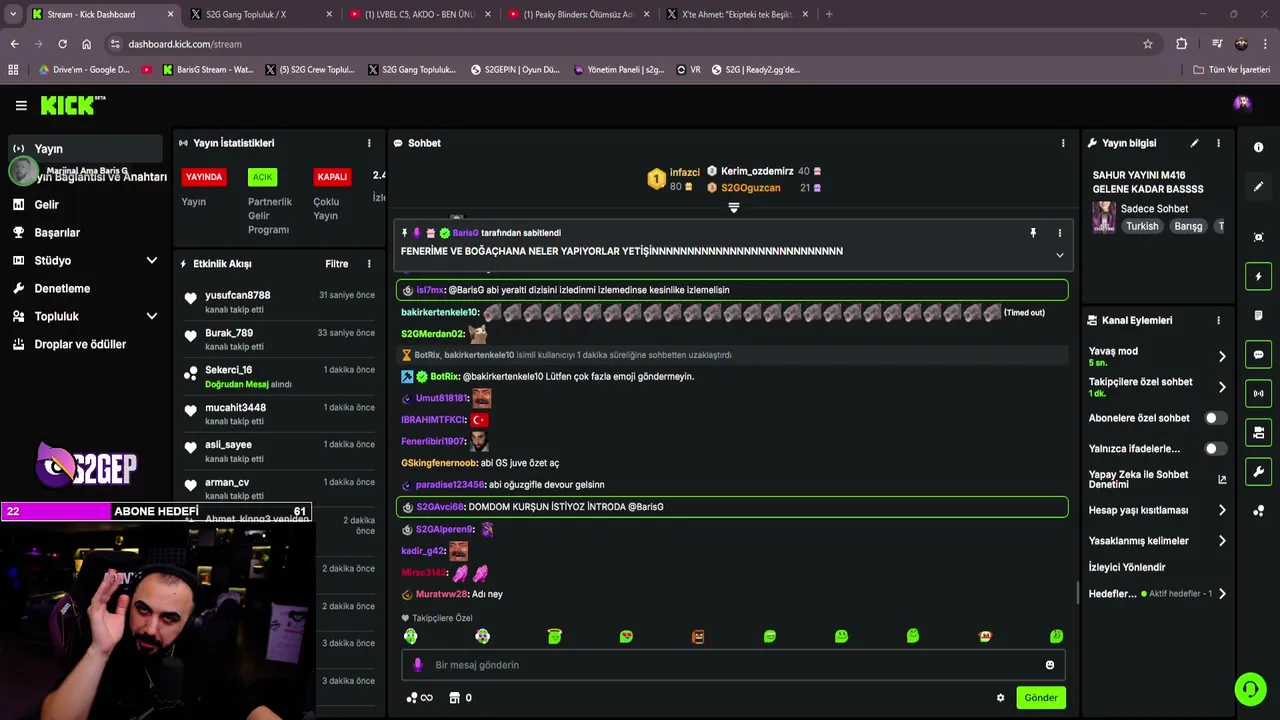Open Yasaklanmış kelimeler settings arrow
Screen dimensions: 1280x720
click(x=1222, y=541)
